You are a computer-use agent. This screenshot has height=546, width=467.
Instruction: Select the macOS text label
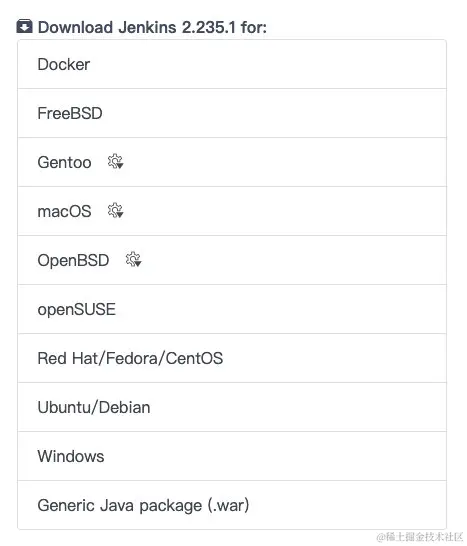tap(64, 211)
